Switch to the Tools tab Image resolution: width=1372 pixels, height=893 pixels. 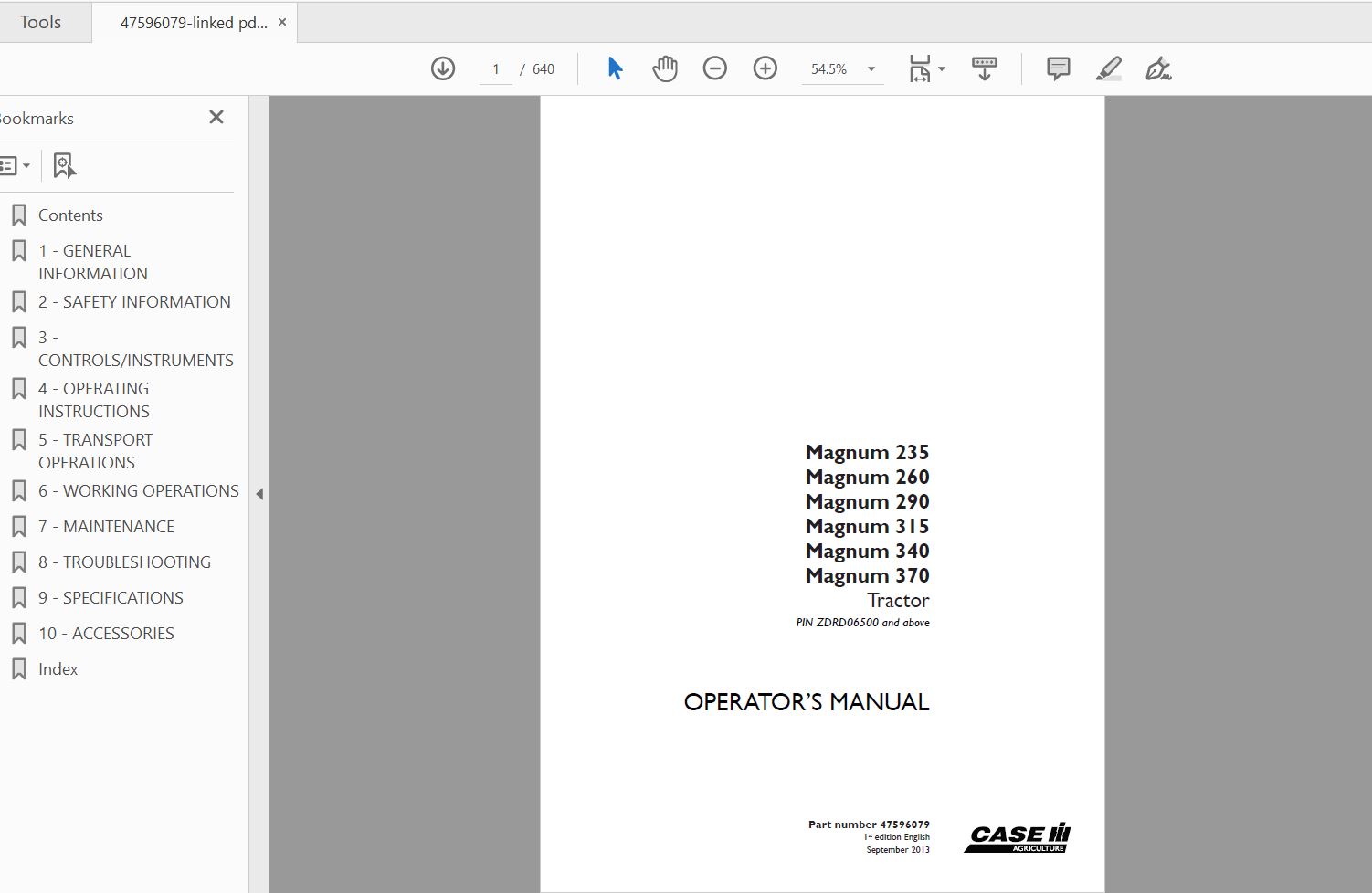pos(41,22)
